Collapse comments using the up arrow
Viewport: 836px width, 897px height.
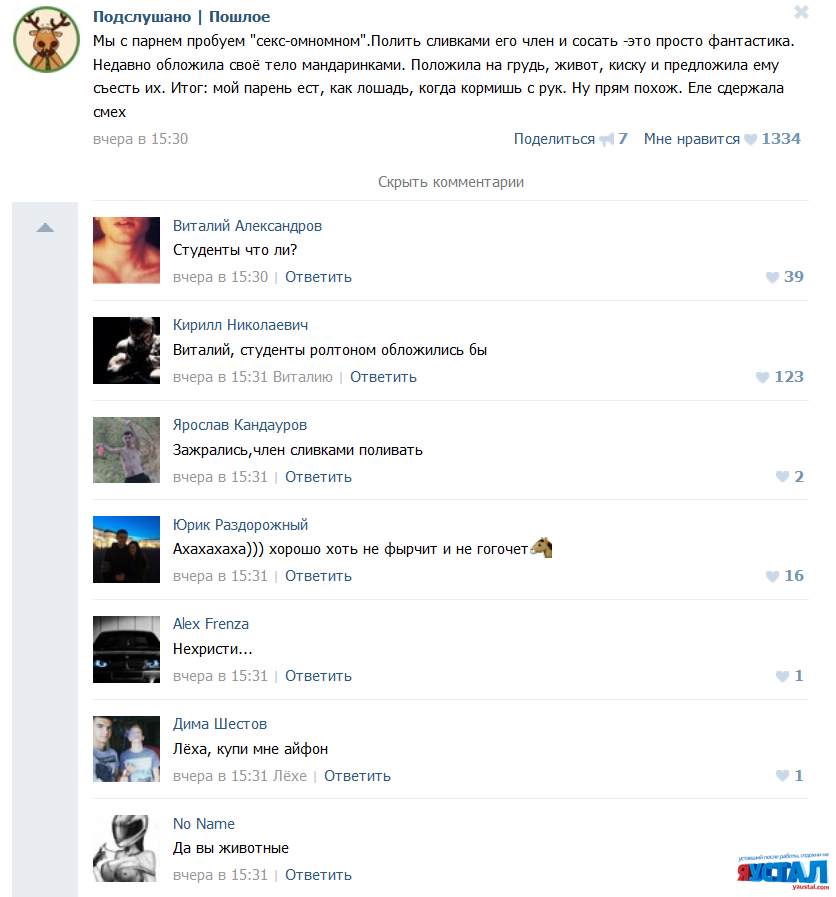[x=45, y=228]
